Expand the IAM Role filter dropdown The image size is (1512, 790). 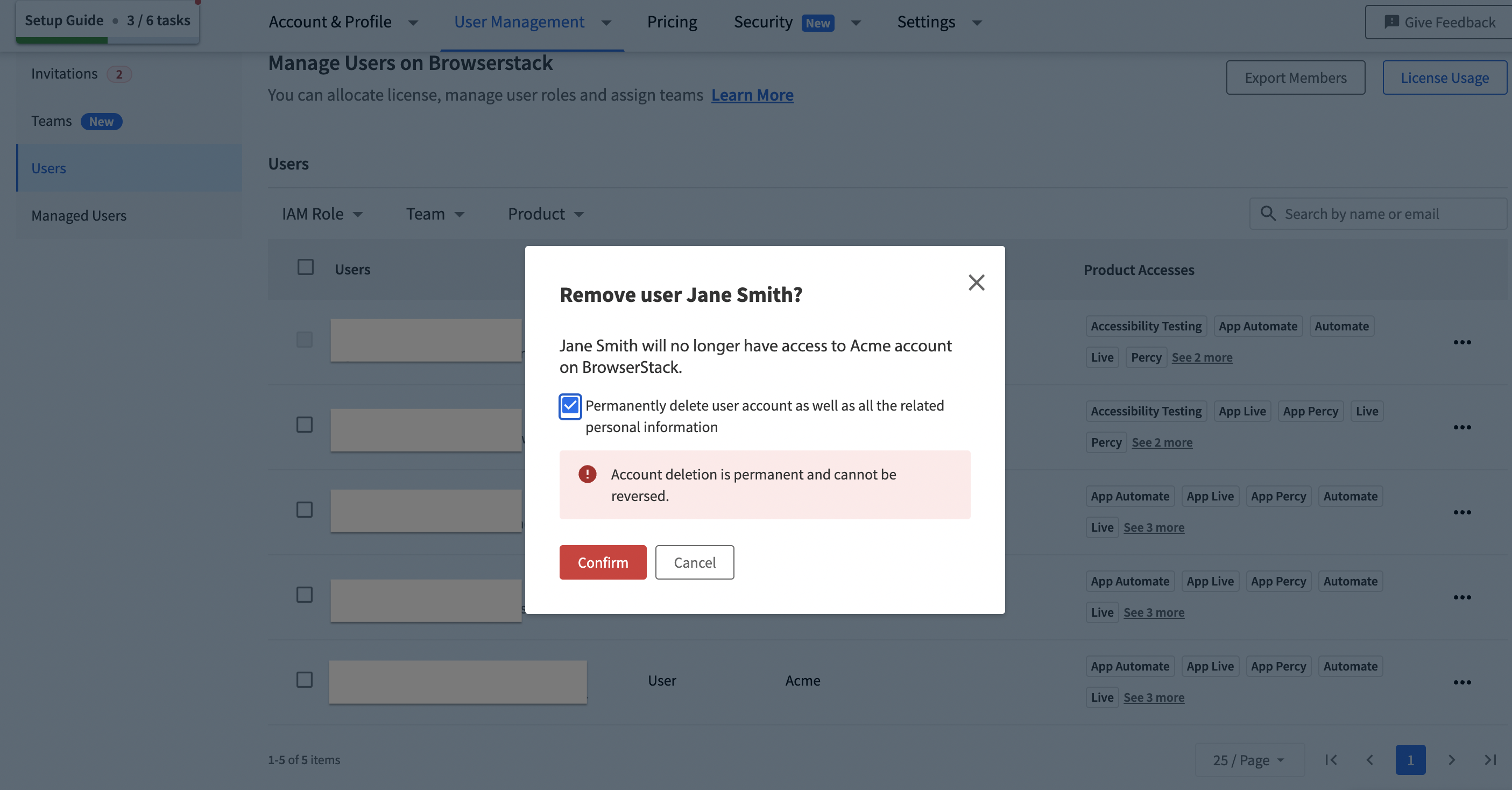coord(322,214)
